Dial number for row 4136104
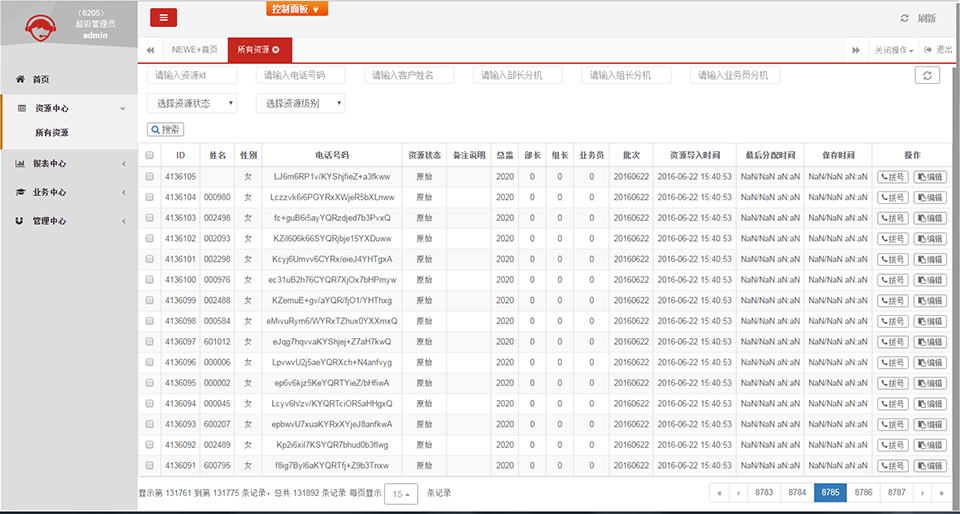This screenshot has height=514, width=960. [893, 198]
